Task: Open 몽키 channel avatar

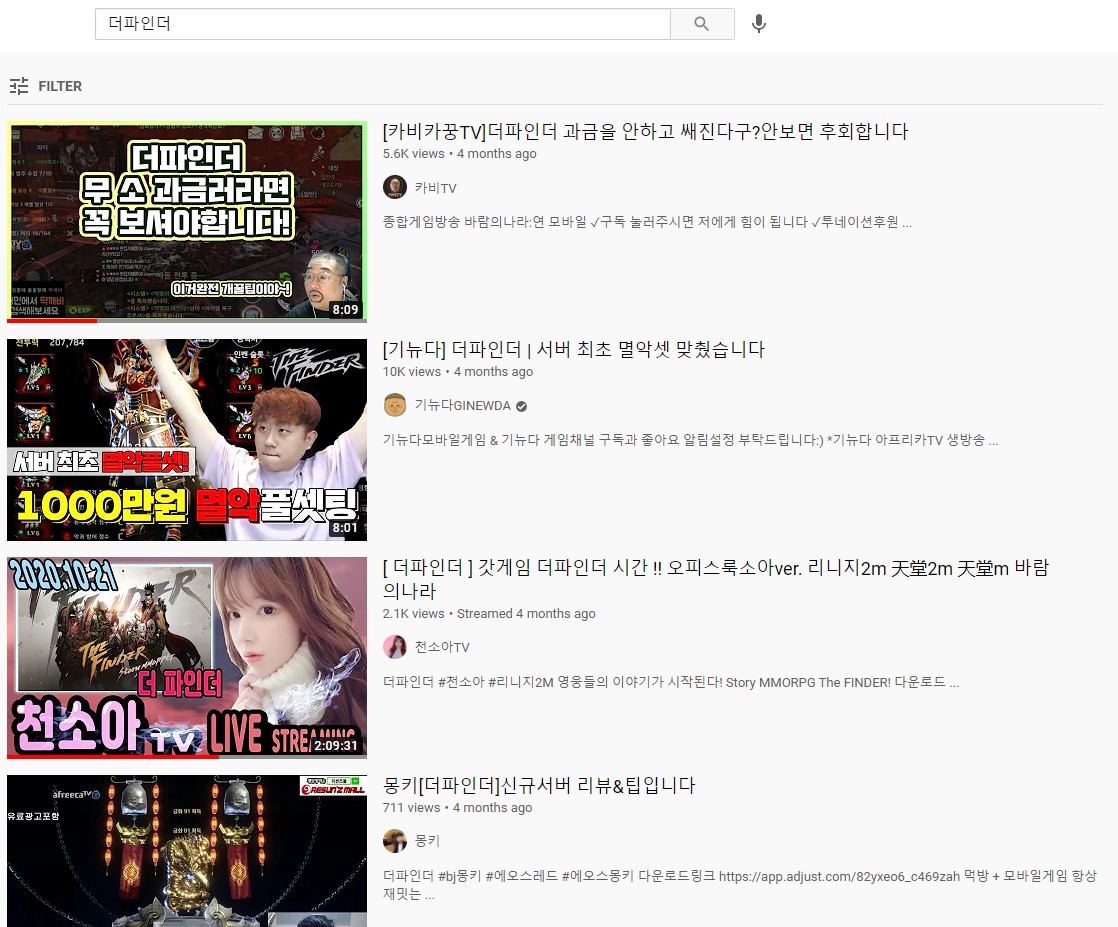Action: (395, 841)
